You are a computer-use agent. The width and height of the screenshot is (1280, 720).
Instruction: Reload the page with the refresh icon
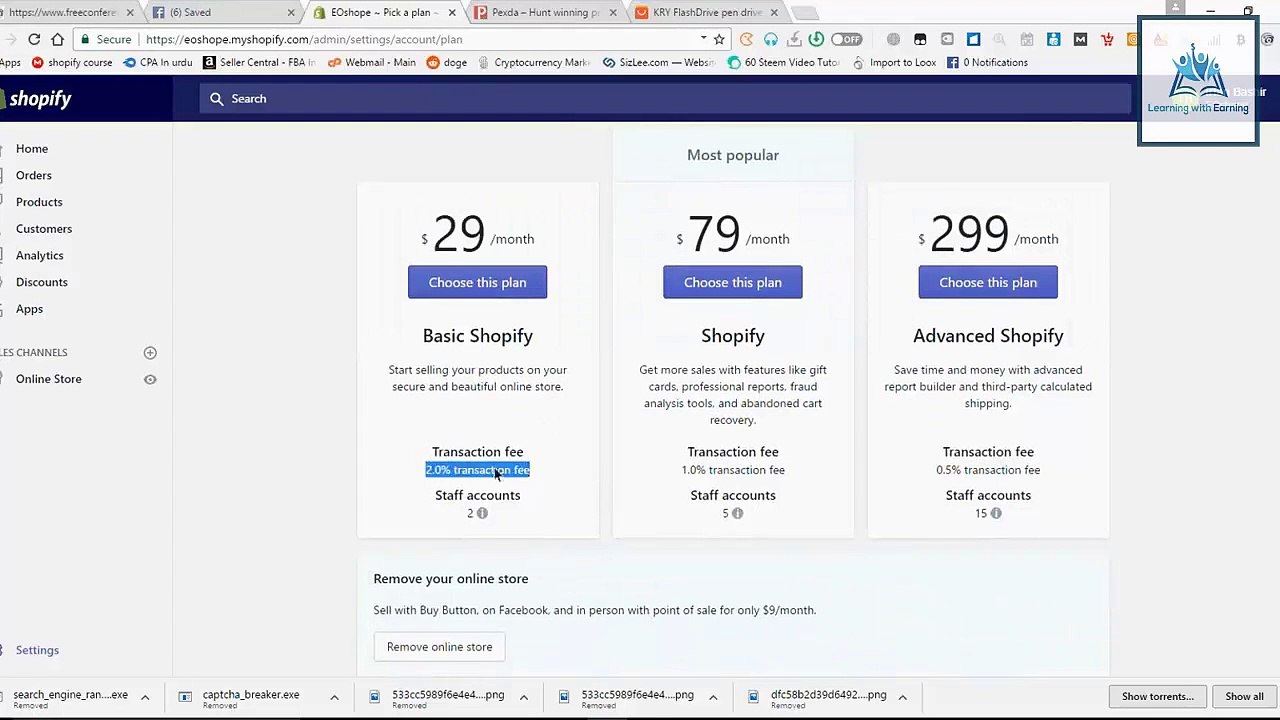pos(34,39)
